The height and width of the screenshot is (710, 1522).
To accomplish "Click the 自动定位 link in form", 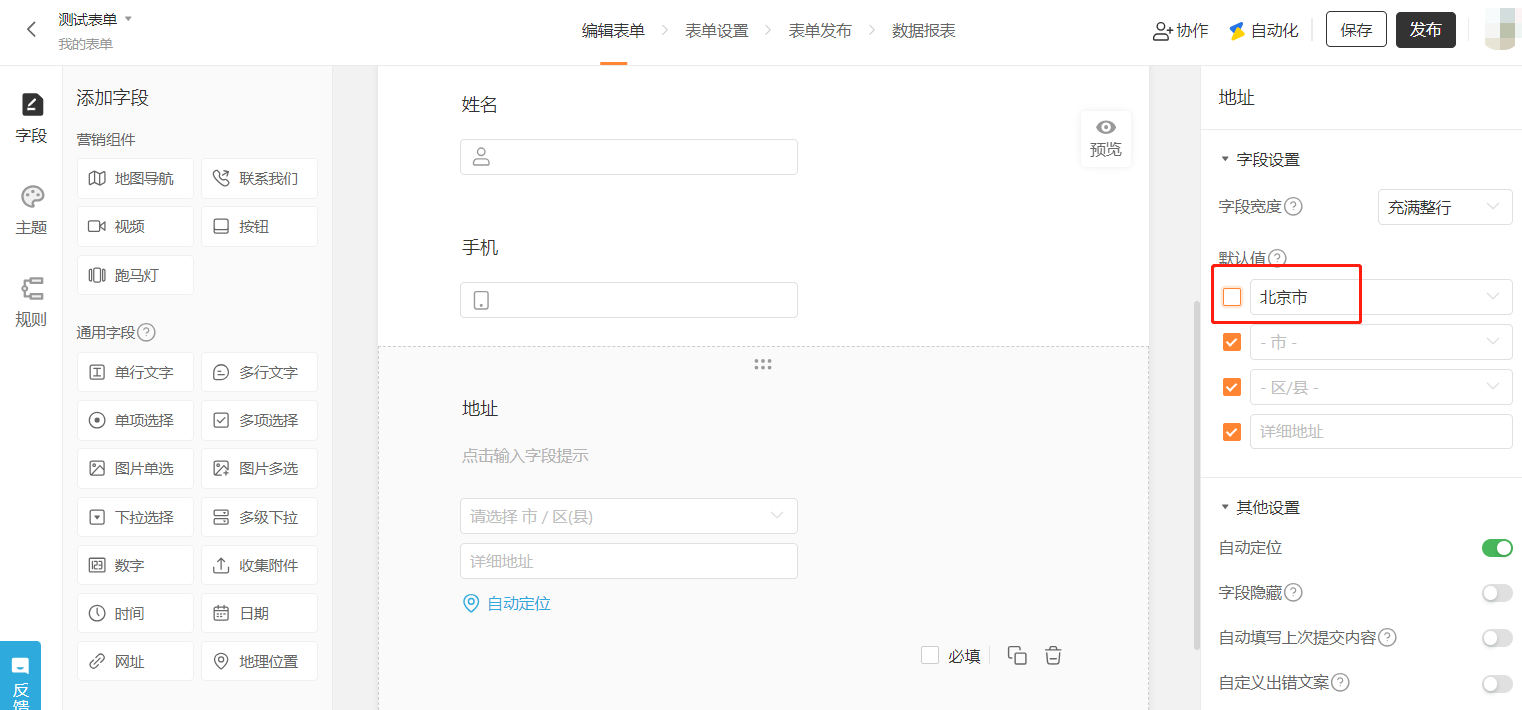I will pos(507,604).
